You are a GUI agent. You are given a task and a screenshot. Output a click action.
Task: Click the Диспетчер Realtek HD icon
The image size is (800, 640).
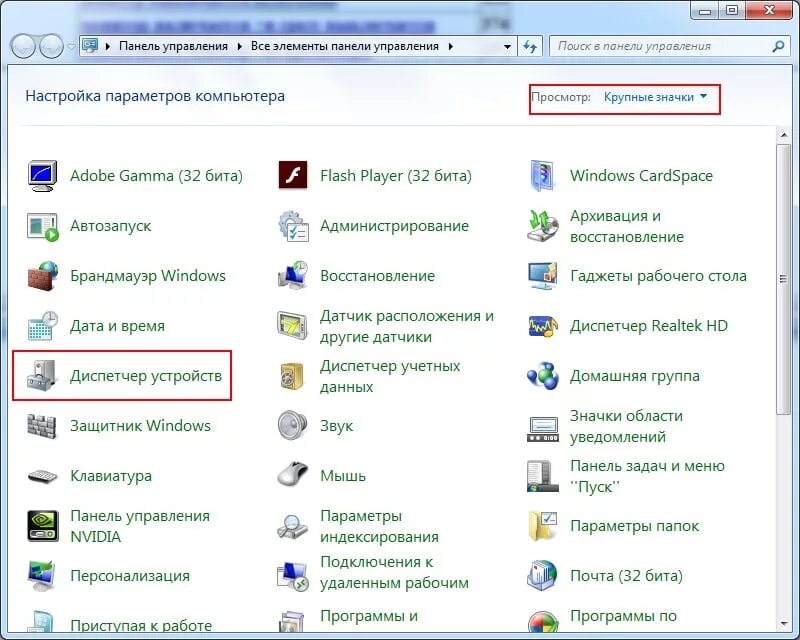[x=543, y=326]
